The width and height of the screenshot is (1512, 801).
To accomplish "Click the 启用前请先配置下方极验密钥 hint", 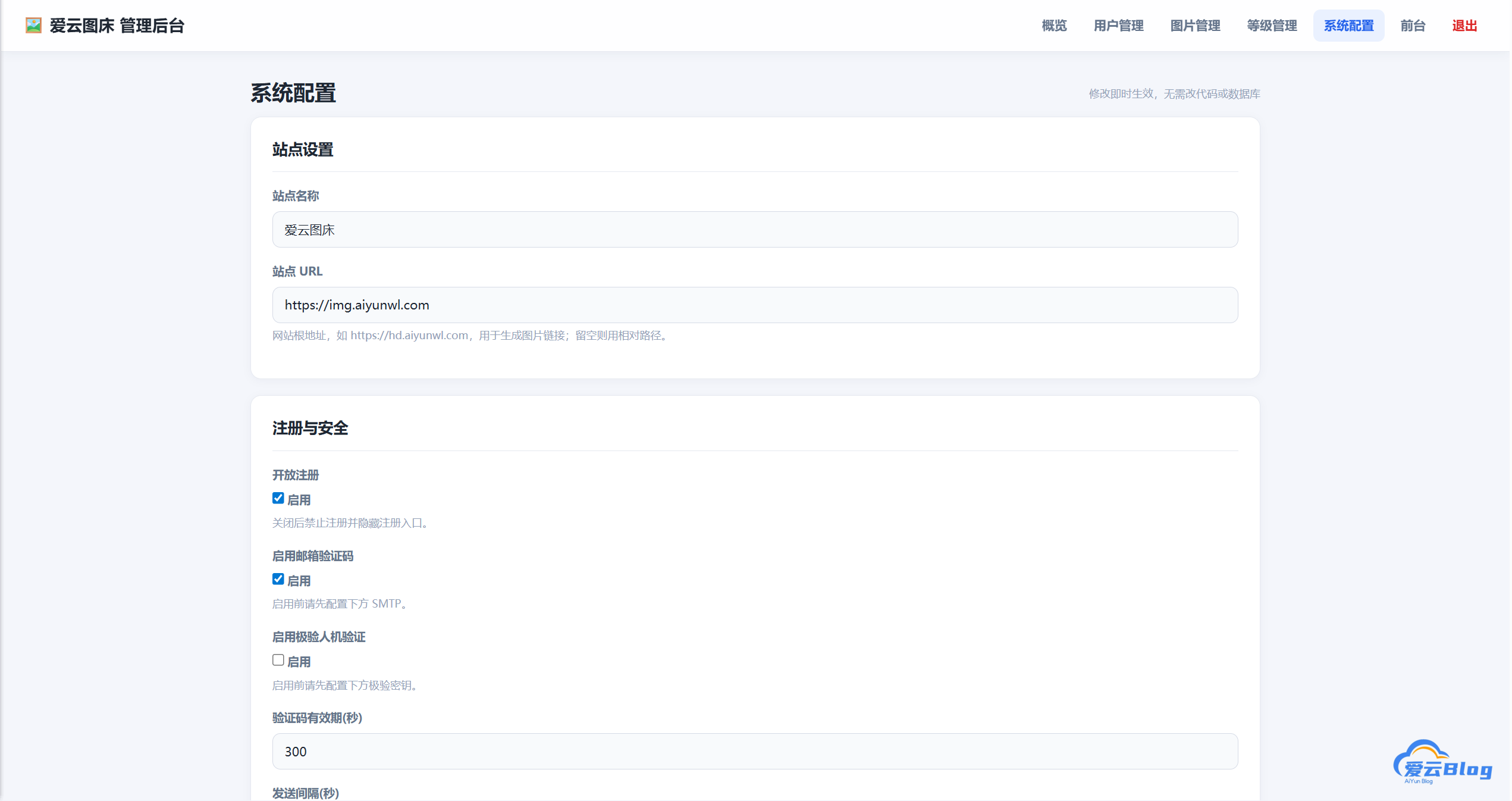I will pyautogui.click(x=347, y=686).
